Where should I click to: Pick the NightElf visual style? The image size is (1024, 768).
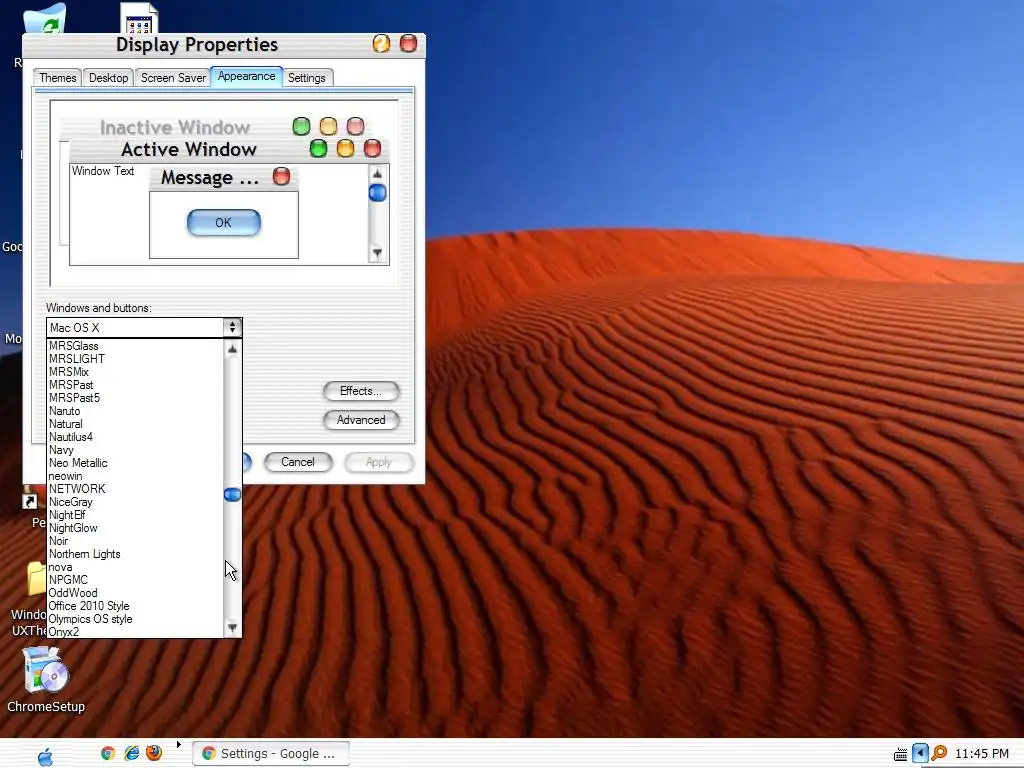[x=135, y=515]
